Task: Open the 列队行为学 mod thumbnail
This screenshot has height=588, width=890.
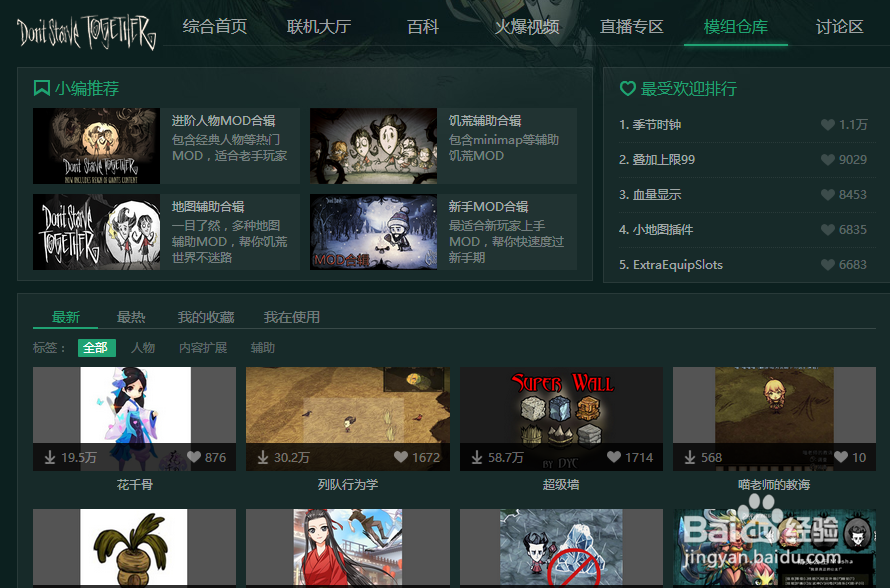Action: (x=348, y=418)
